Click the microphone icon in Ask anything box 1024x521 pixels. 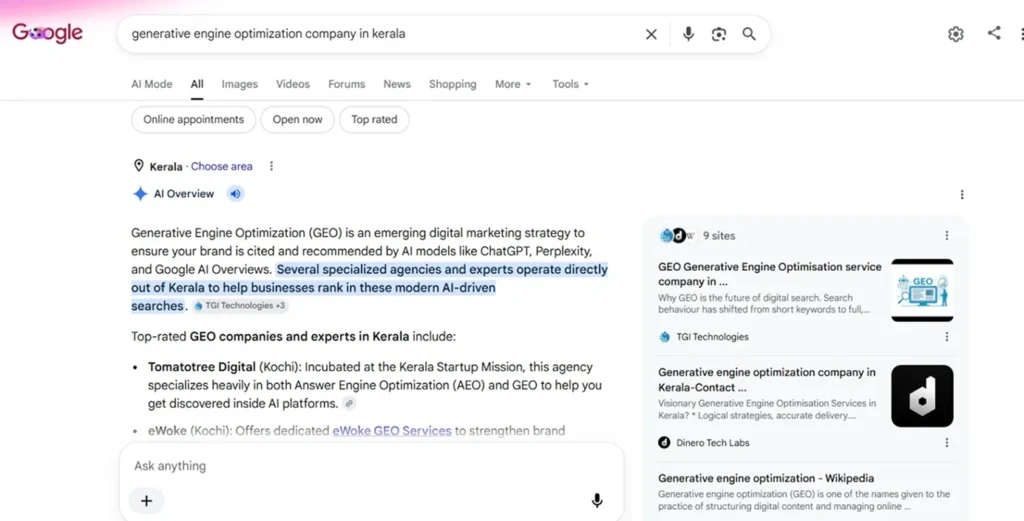596,501
